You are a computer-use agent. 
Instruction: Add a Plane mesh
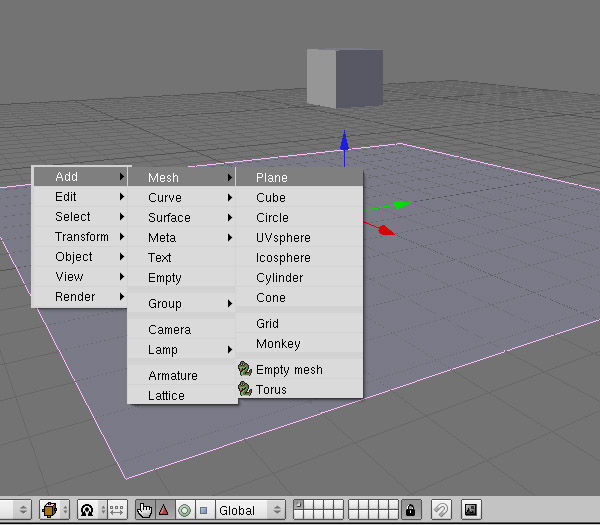(299, 178)
